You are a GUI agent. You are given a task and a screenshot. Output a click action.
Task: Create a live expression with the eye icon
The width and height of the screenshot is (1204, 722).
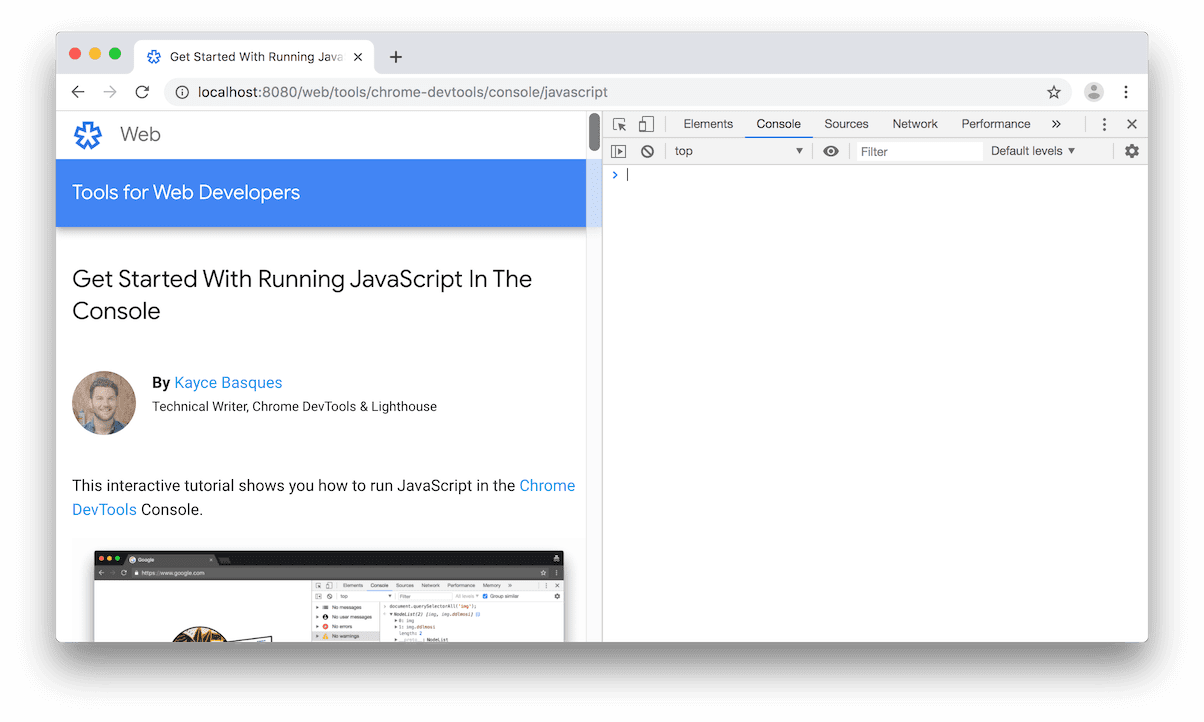[x=831, y=150]
